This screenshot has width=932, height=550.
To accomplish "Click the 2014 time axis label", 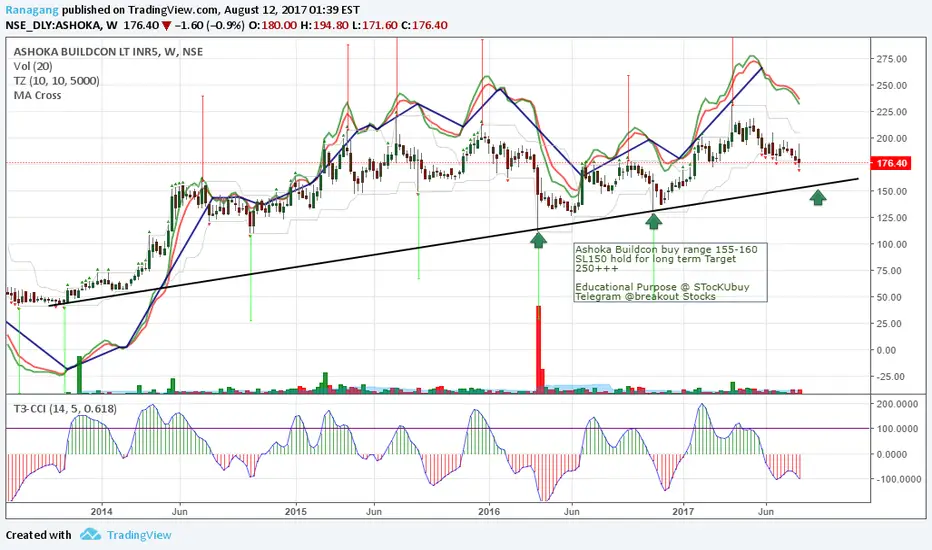I will point(102,511).
